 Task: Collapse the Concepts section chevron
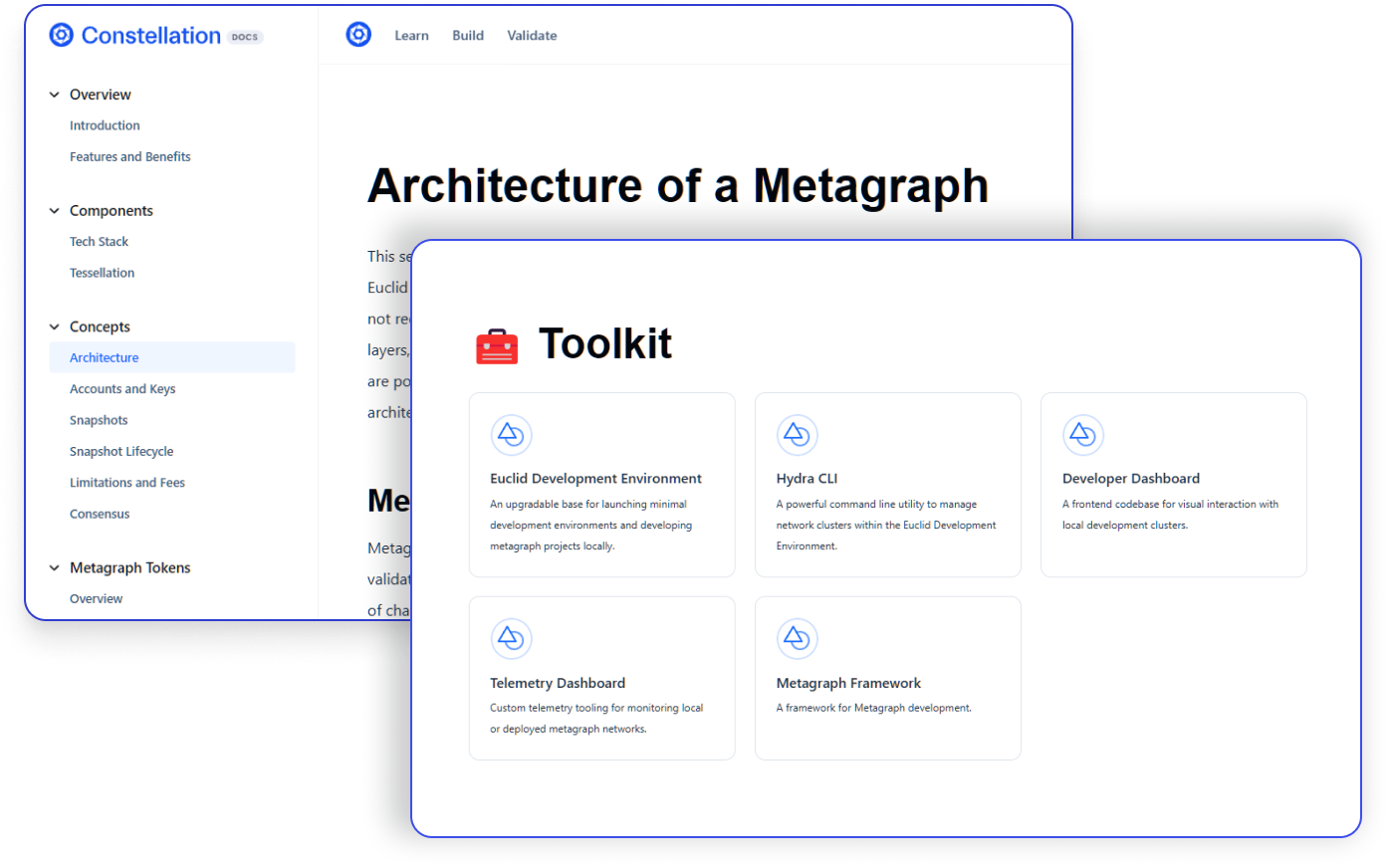coord(55,326)
